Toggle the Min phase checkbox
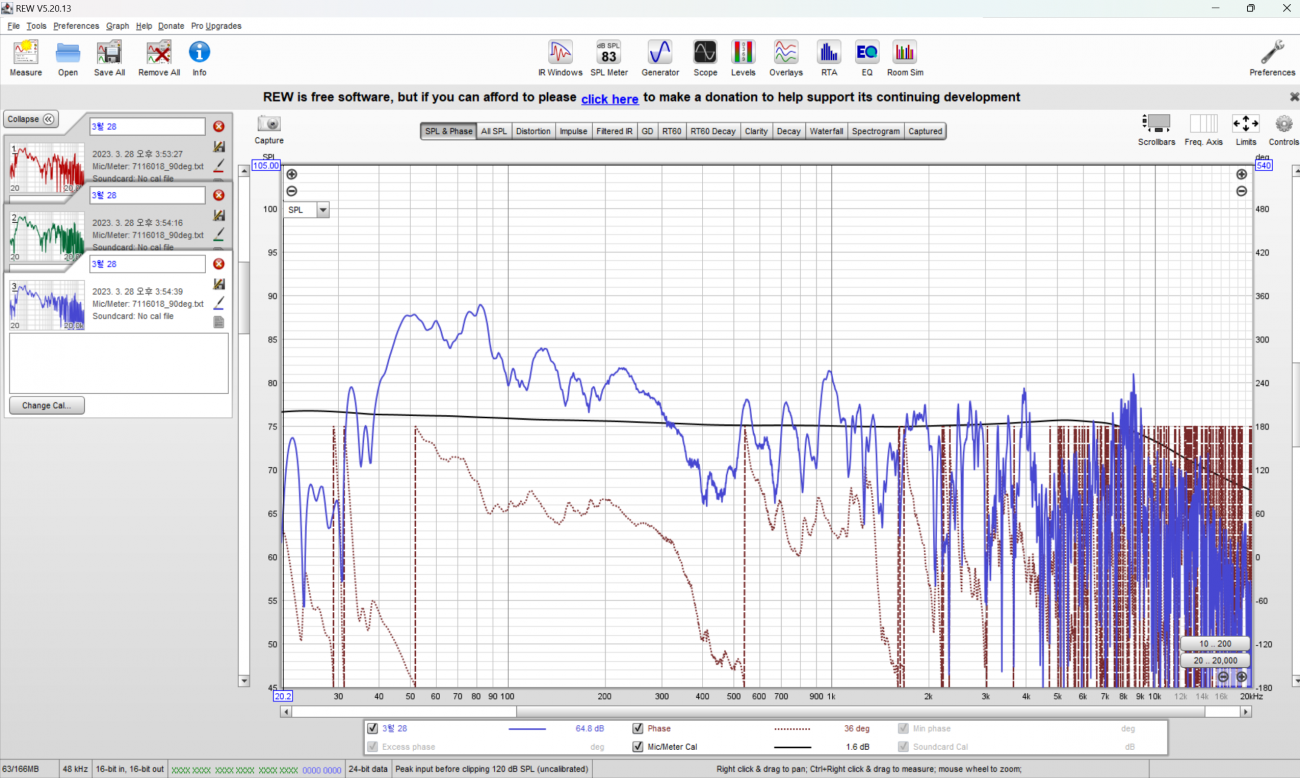This screenshot has width=1300, height=778. [x=904, y=729]
